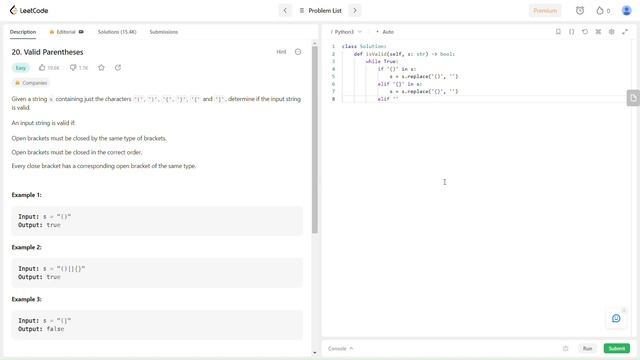640x360 pixels.
Task: Go to the previous problem arrow
Action: tap(285, 11)
